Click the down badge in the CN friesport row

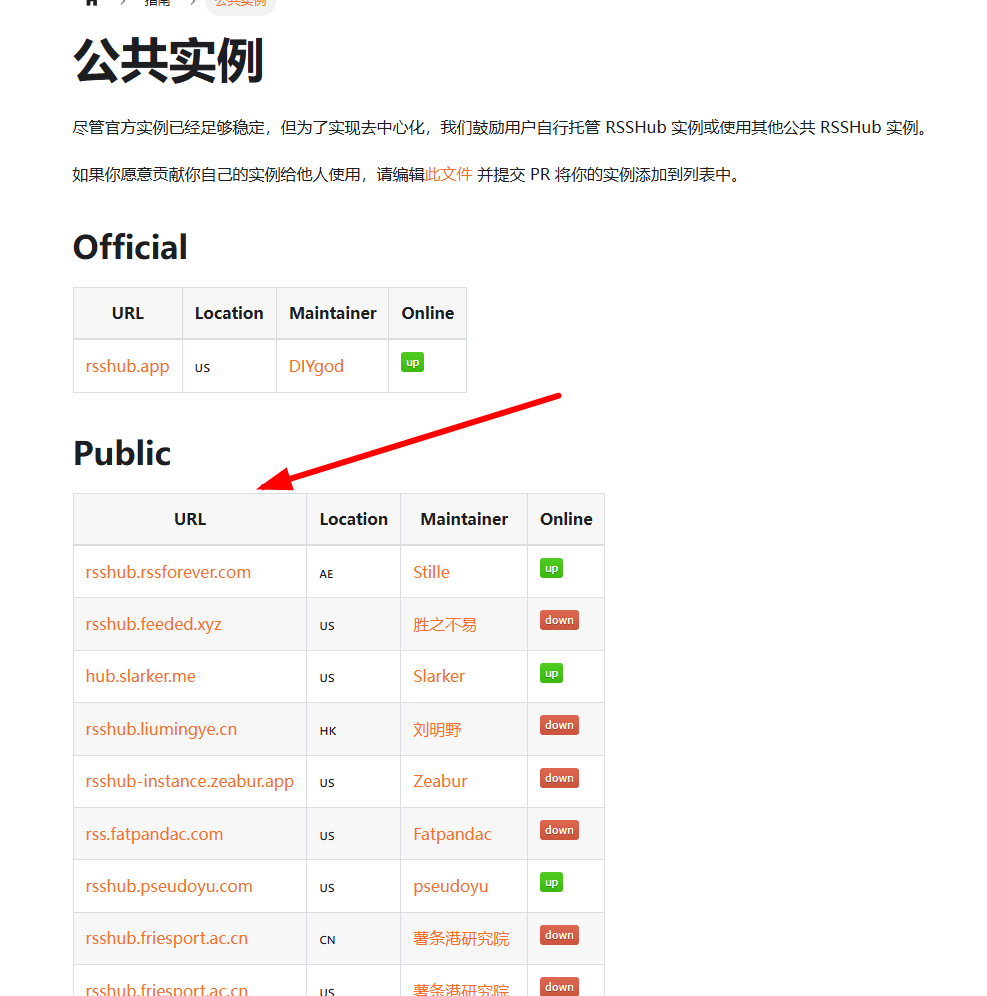560,935
